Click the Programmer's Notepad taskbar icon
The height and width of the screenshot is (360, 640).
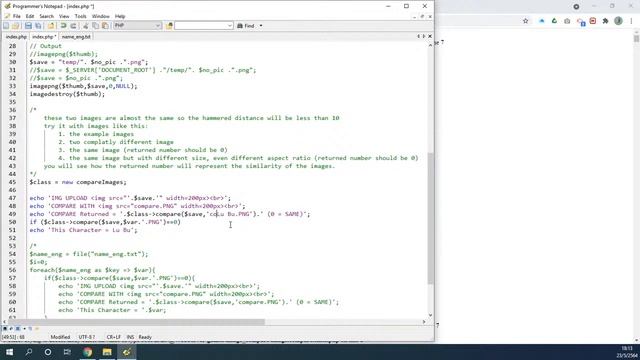127,352
